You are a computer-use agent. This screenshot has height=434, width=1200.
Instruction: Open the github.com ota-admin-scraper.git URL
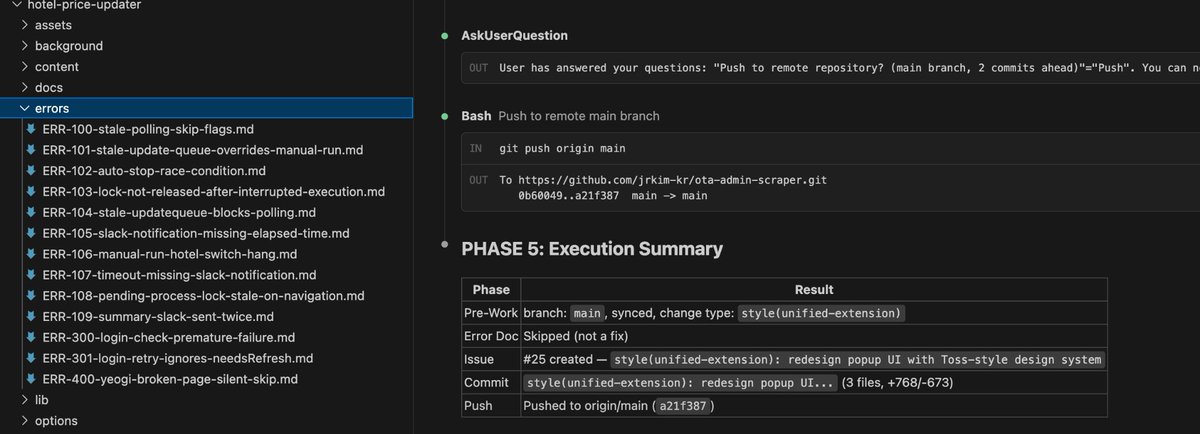(x=672, y=180)
